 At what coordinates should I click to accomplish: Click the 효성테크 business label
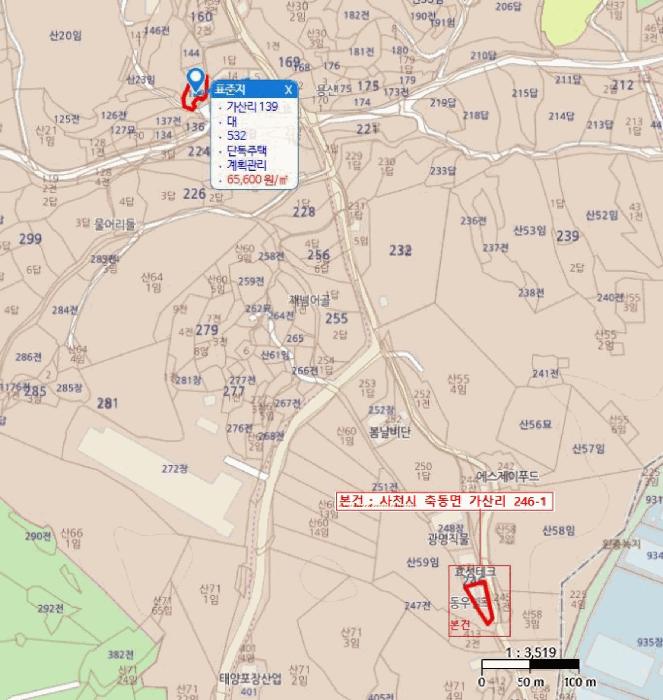[475, 571]
